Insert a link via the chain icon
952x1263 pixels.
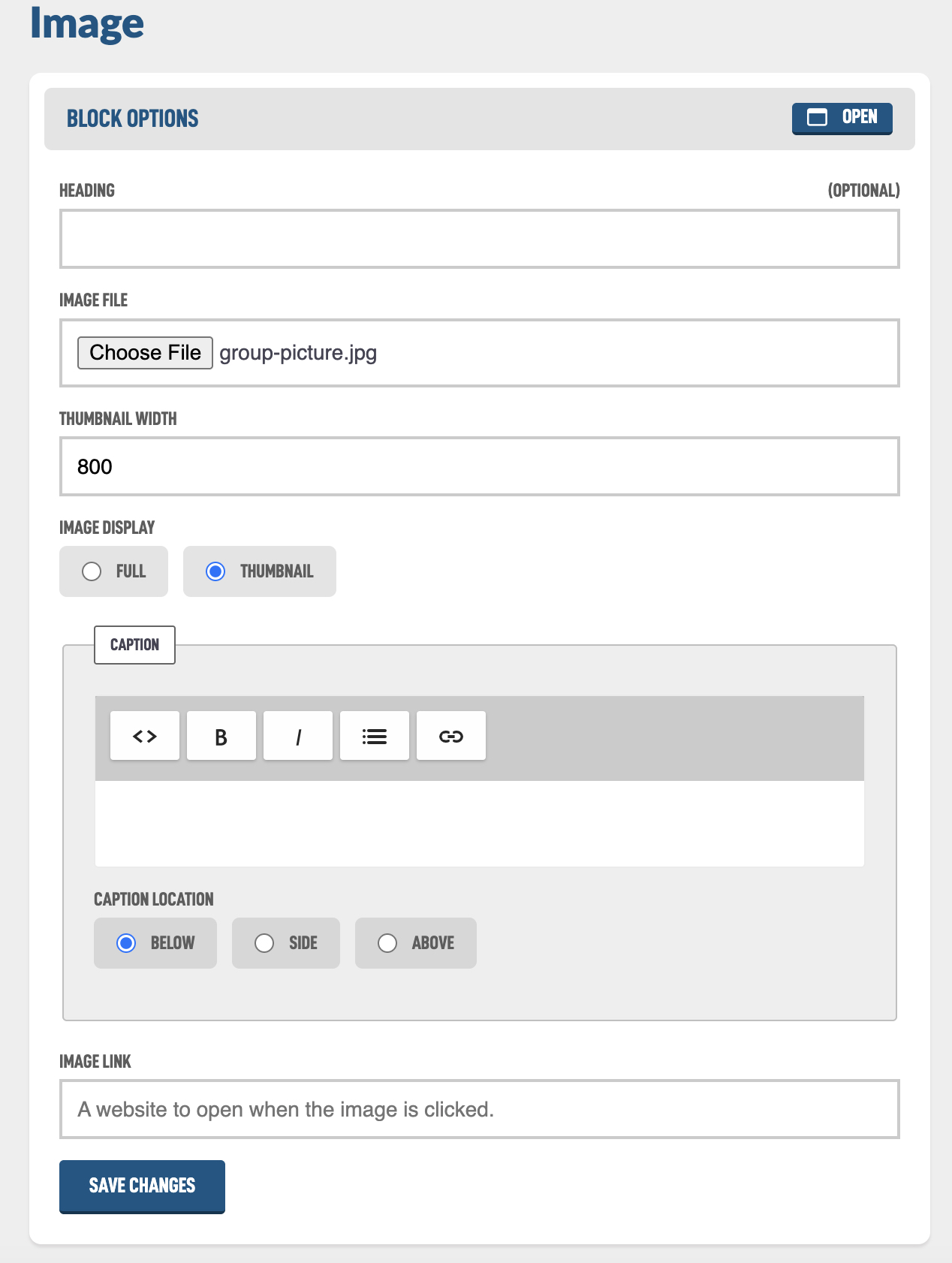pos(451,736)
